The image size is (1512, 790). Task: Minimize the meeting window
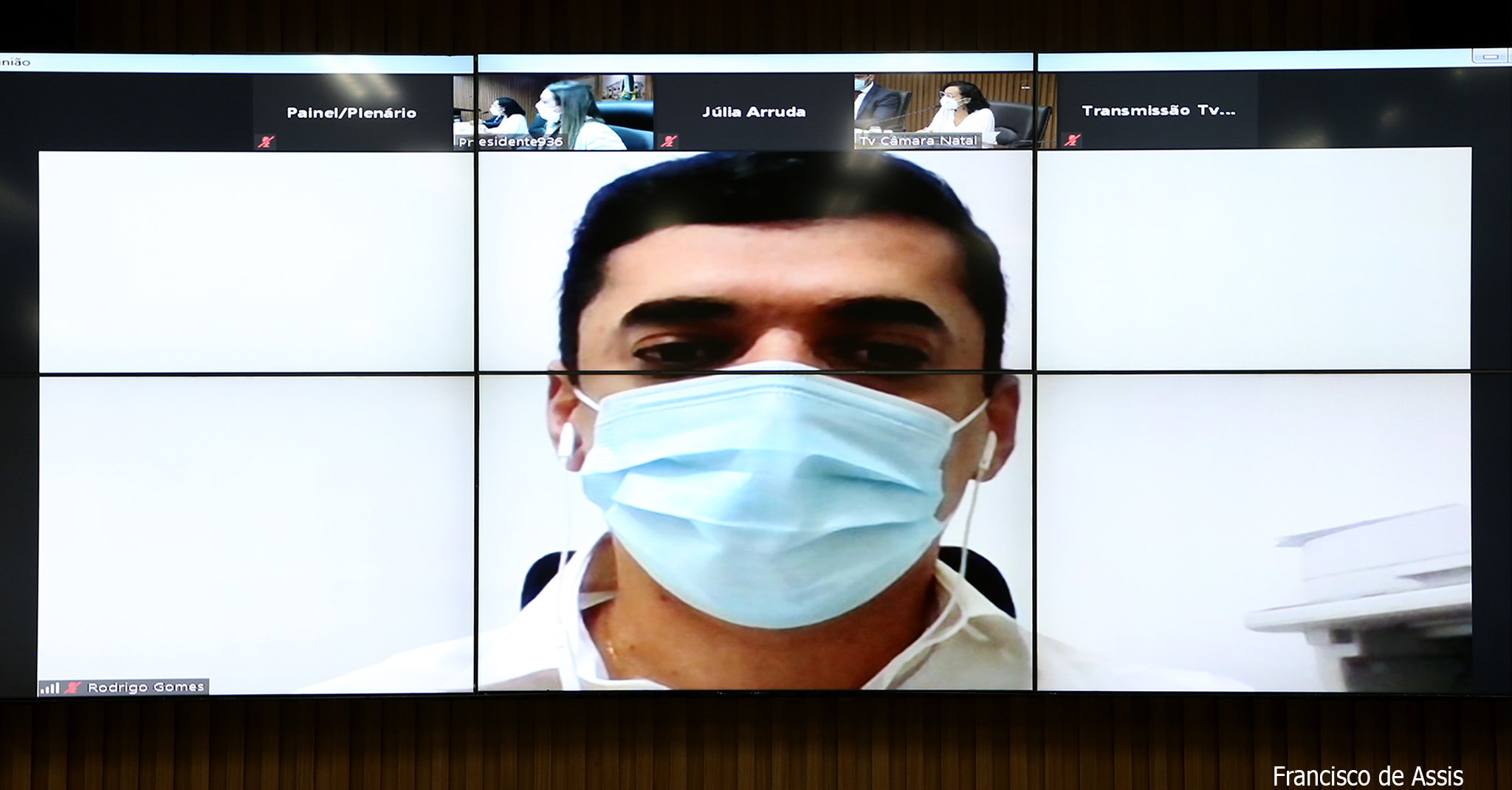pyautogui.click(x=1490, y=56)
